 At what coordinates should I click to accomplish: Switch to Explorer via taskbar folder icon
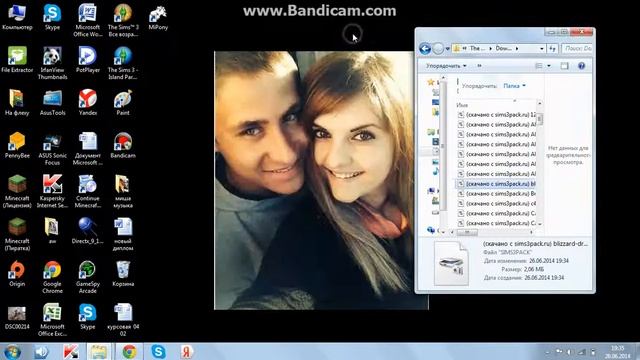click(x=98, y=351)
